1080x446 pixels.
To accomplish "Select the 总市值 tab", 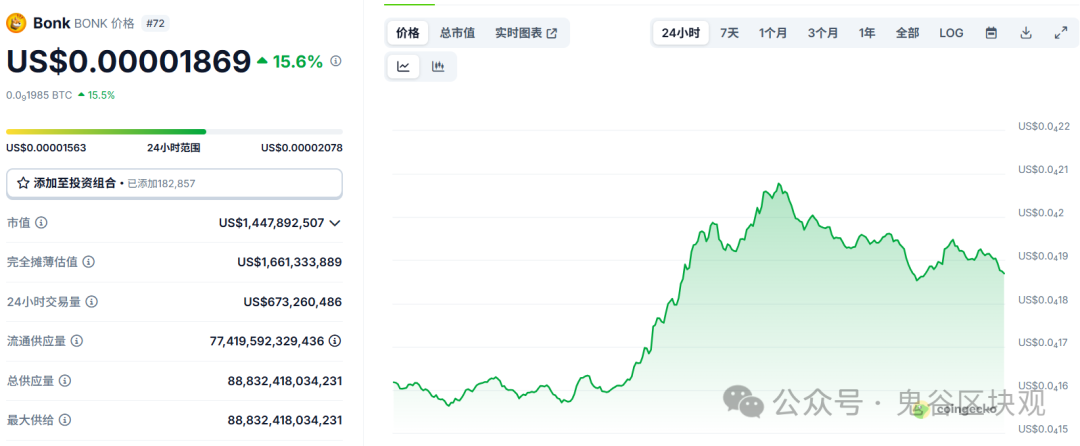I will click(457, 33).
